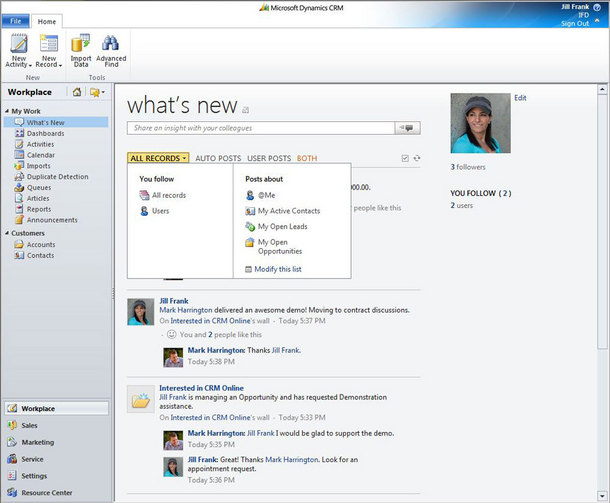Switch to Workplace area

tap(56, 408)
